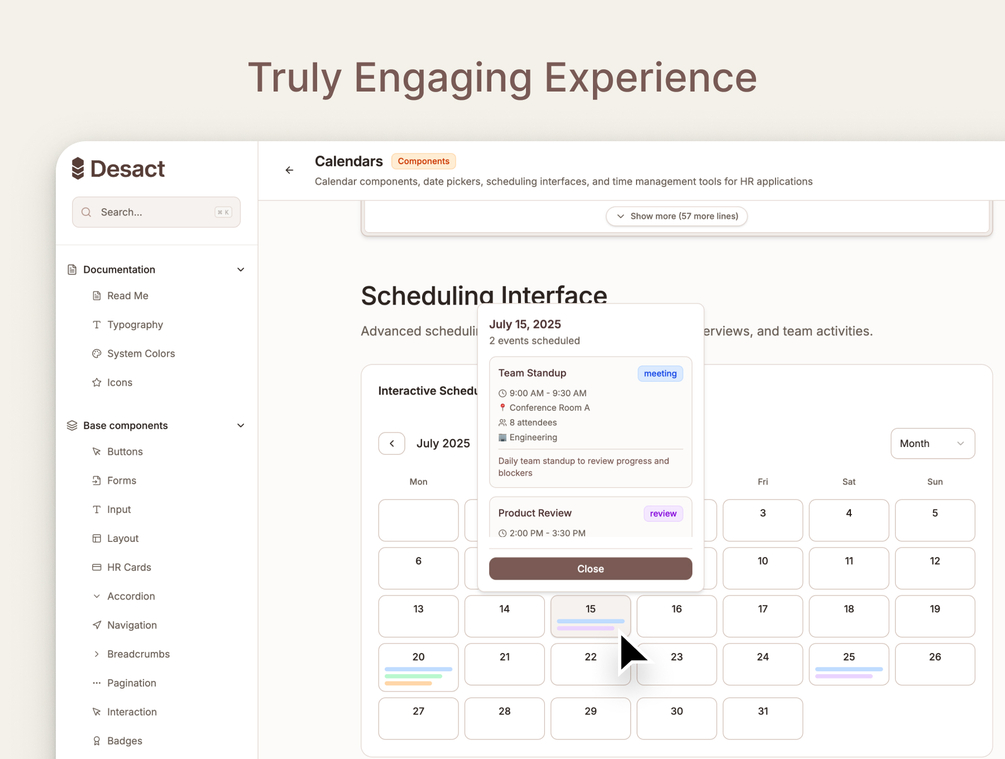
Task: Collapse the Base components section chevron
Action: (240, 426)
